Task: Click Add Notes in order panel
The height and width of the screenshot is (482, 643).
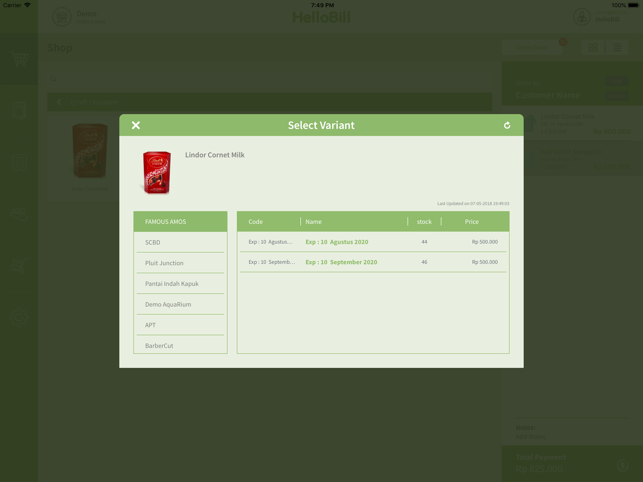Action: (530, 436)
